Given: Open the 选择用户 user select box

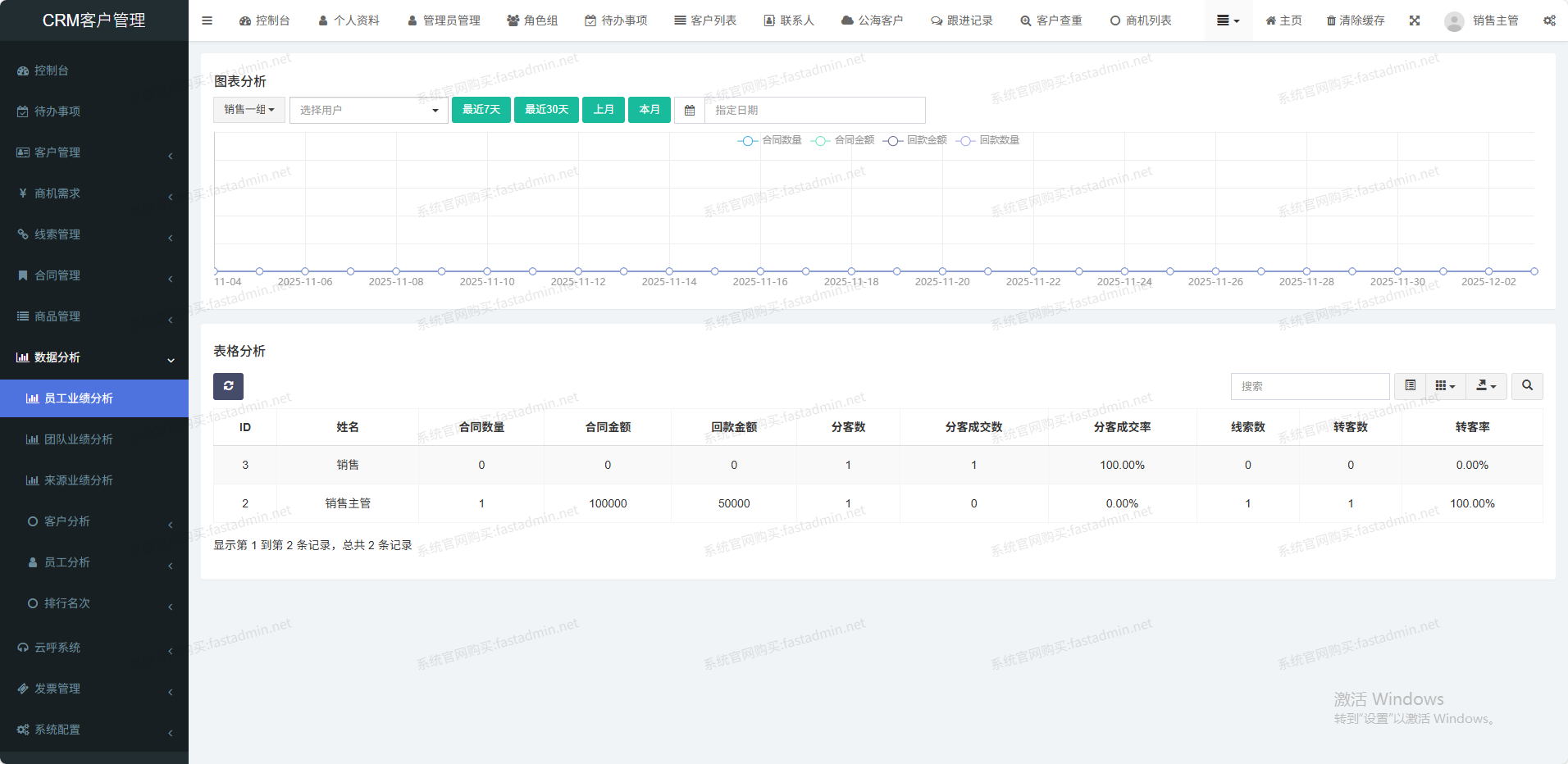Looking at the screenshot, I should [368, 110].
